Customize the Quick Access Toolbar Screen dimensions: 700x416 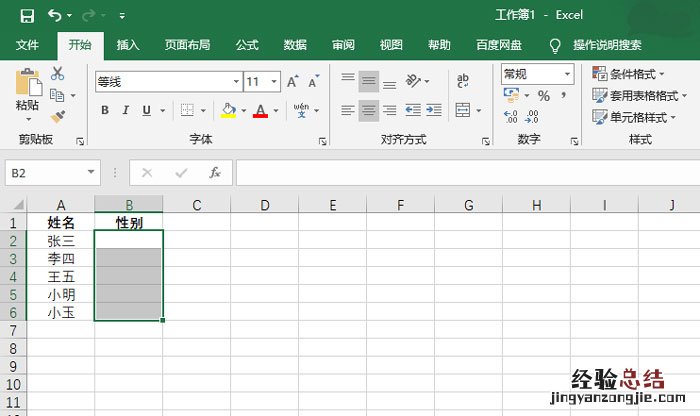pos(122,16)
